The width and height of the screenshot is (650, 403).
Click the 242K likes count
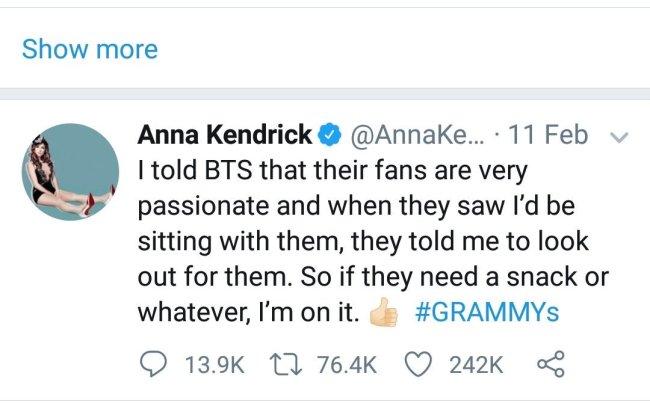tap(476, 365)
